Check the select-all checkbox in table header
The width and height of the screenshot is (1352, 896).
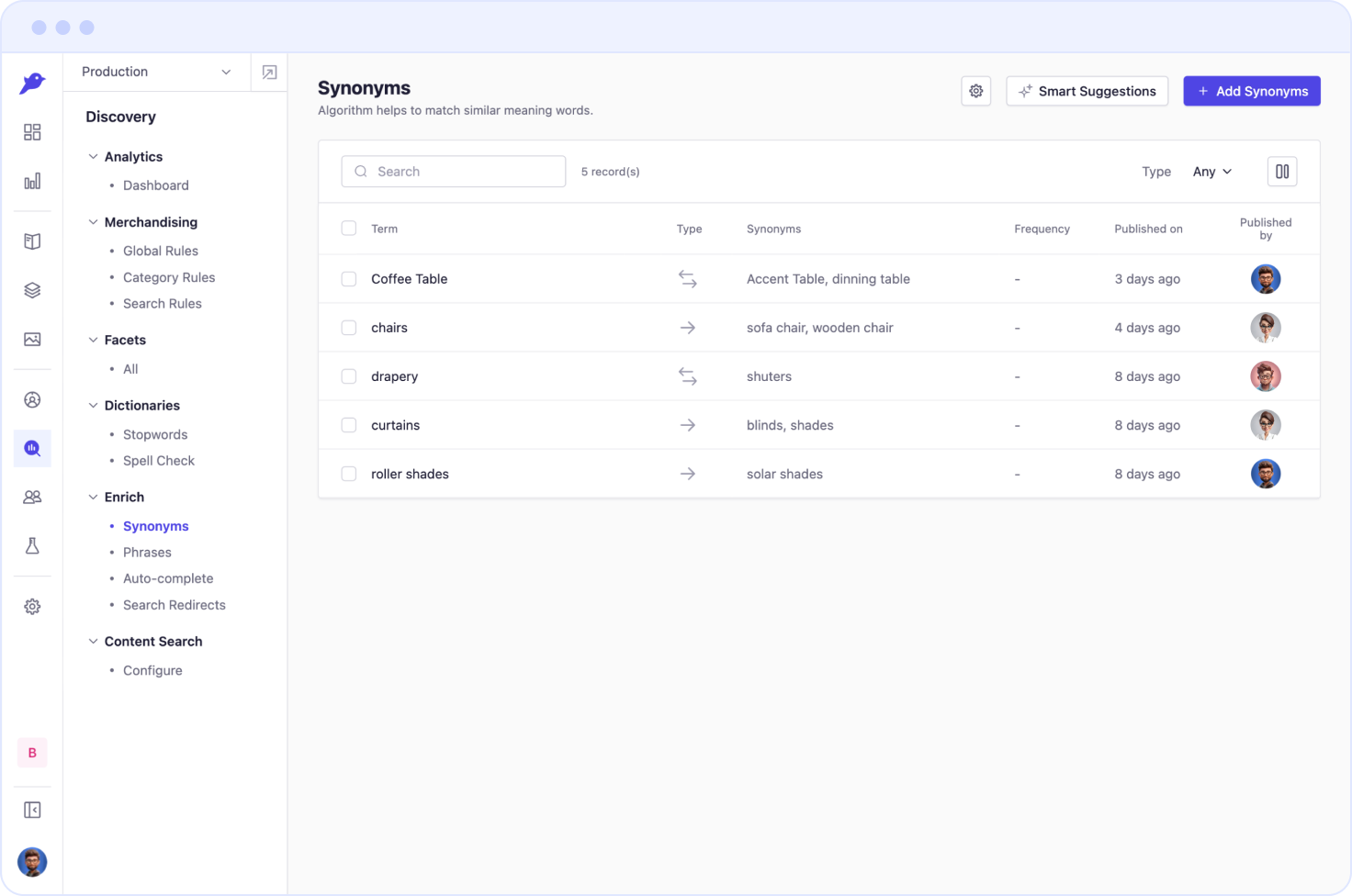click(x=349, y=229)
